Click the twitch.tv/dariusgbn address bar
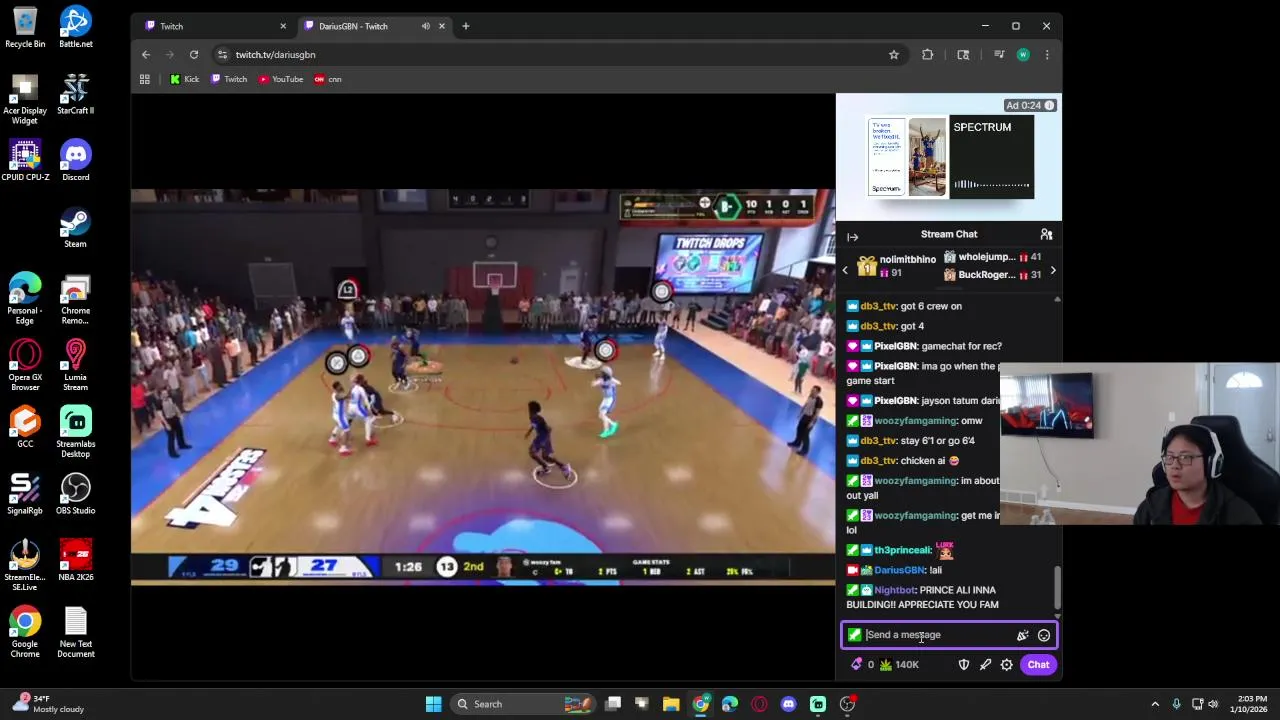The width and height of the screenshot is (1280, 720). pos(560,55)
